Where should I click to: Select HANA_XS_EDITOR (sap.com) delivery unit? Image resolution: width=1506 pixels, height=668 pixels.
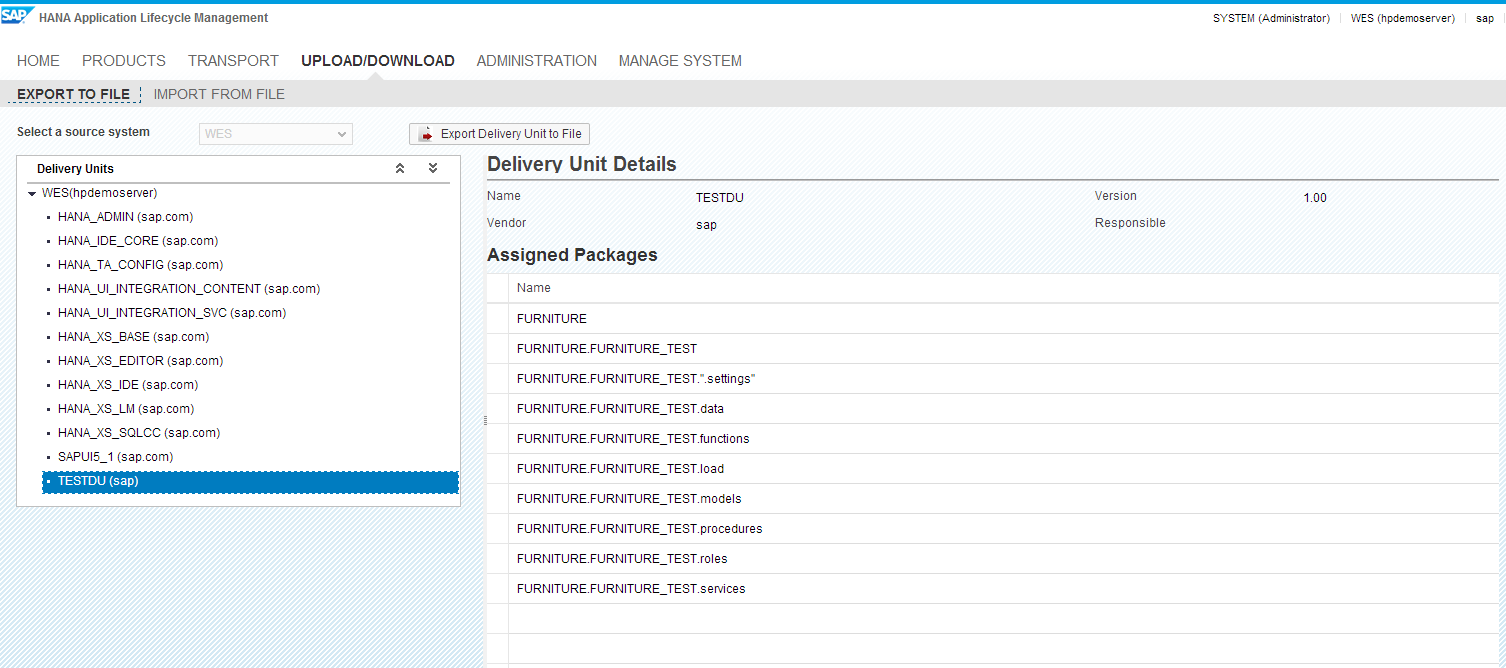140,361
